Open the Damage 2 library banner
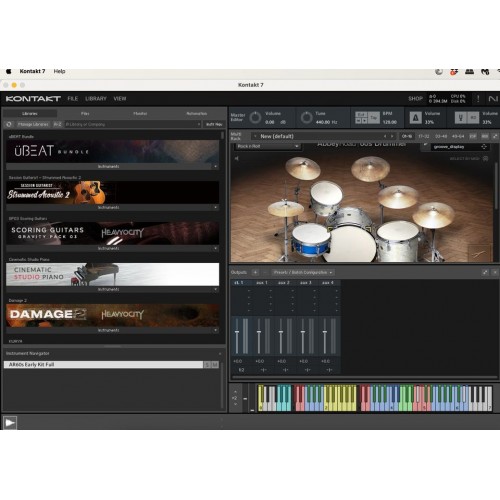This screenshot has width=500, height=500. click(112, 315)
